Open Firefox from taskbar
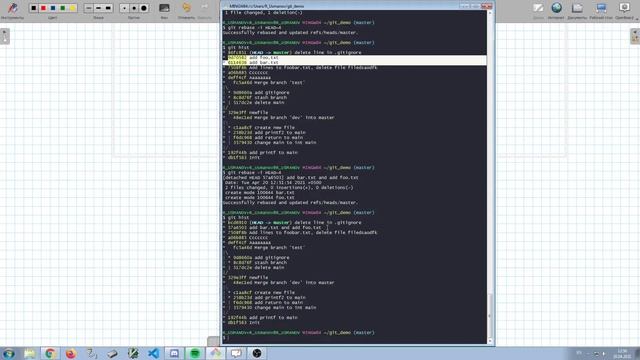The width and height of the screenshot is (640, 360). click(71, 353)
